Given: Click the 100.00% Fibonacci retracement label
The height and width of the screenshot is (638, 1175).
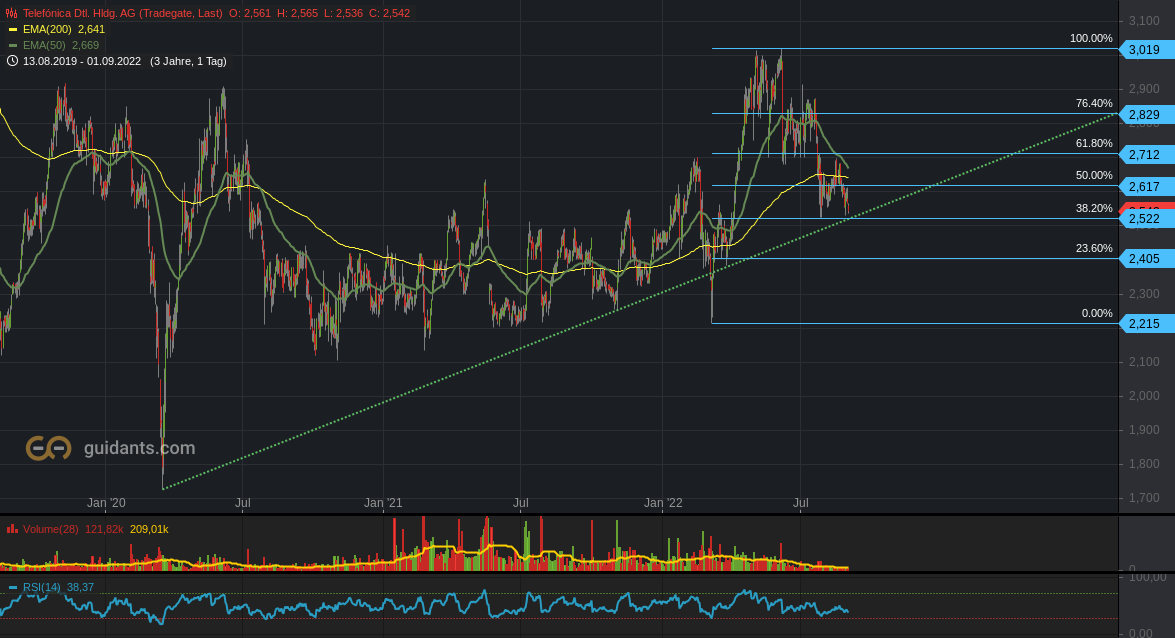Looking at the screenshot, I should point(1093,37).
